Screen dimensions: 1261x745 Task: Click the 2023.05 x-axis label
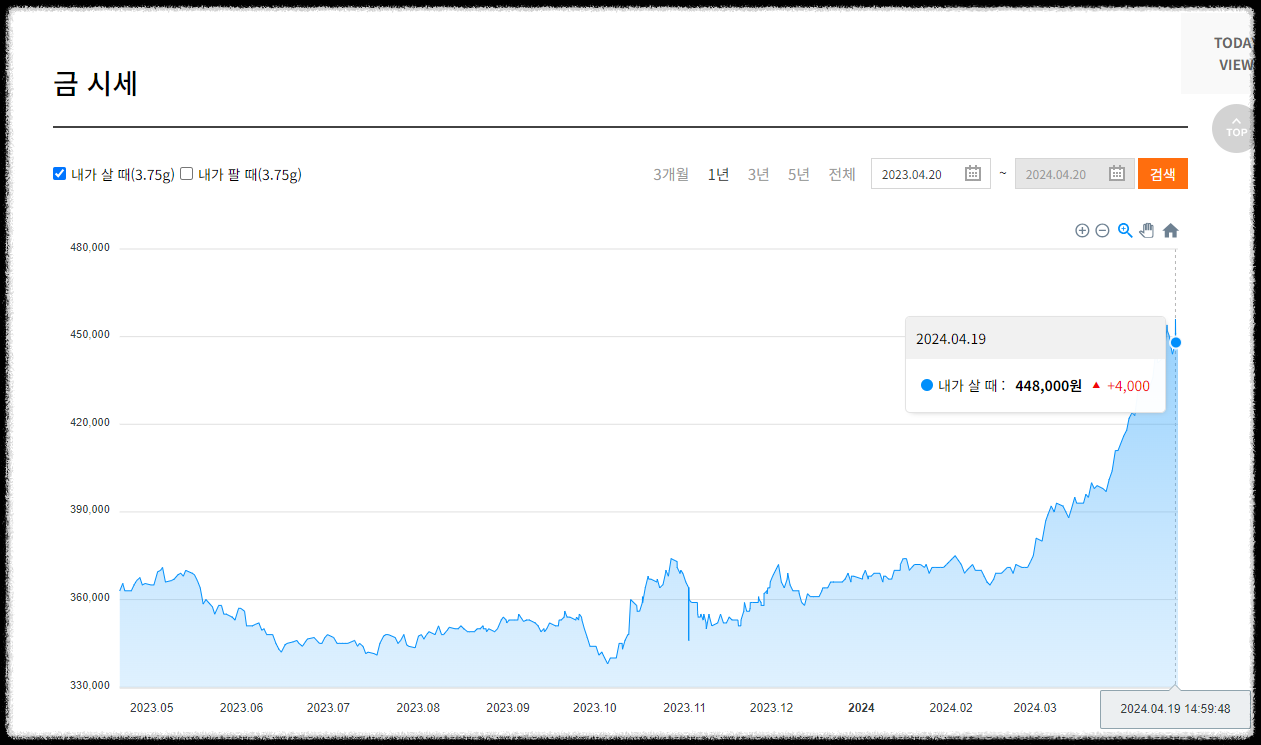click(151, 708)
